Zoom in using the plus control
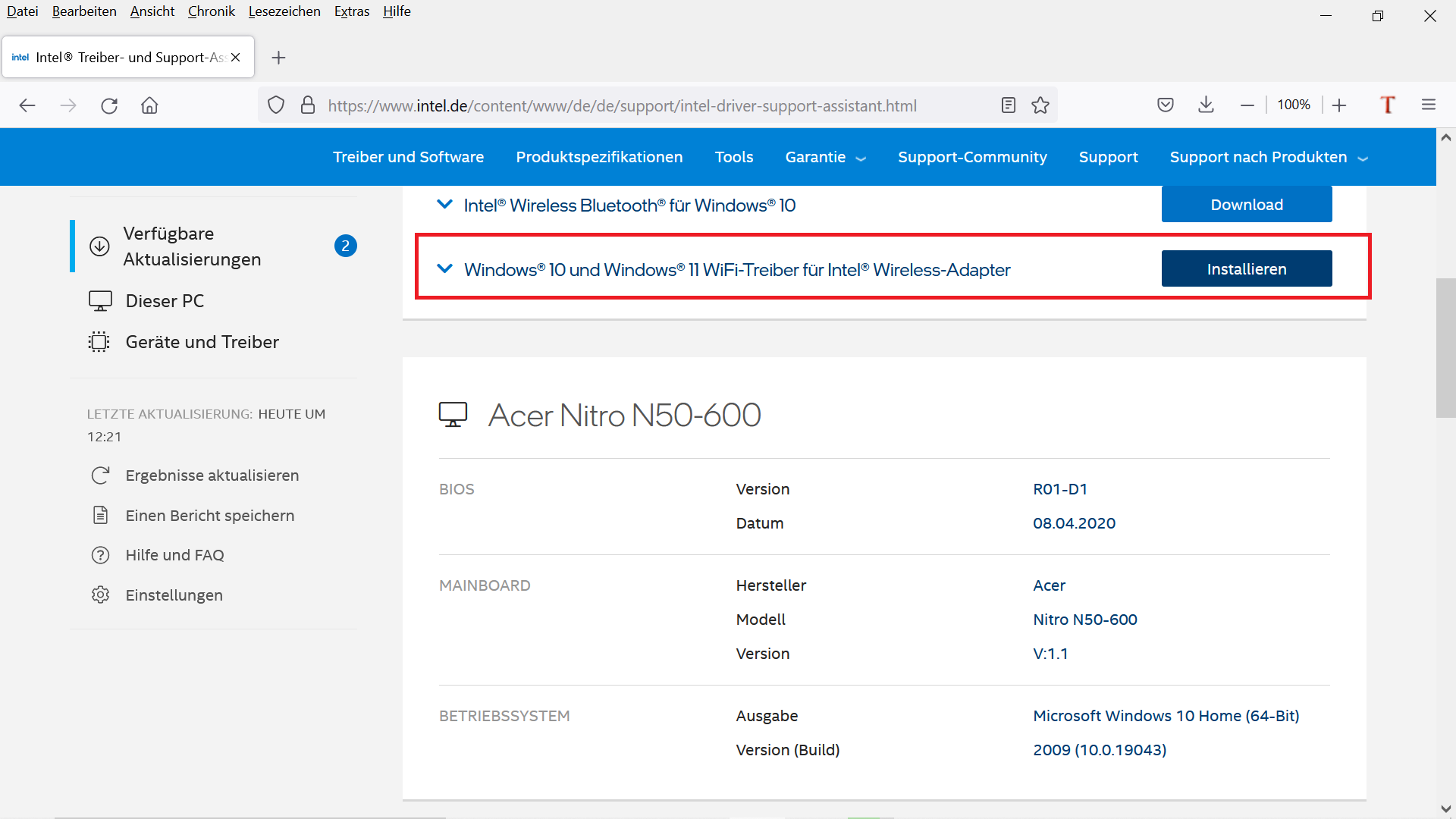This screenshot has height=819, width=1456. [1340, 105]
